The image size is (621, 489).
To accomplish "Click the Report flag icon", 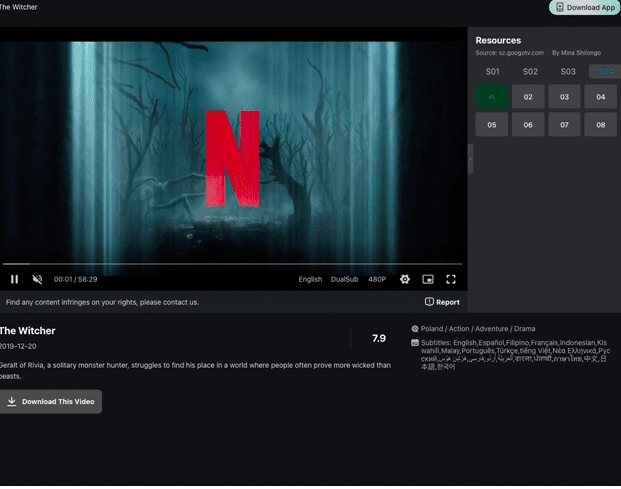I will (x=429, y=302).
